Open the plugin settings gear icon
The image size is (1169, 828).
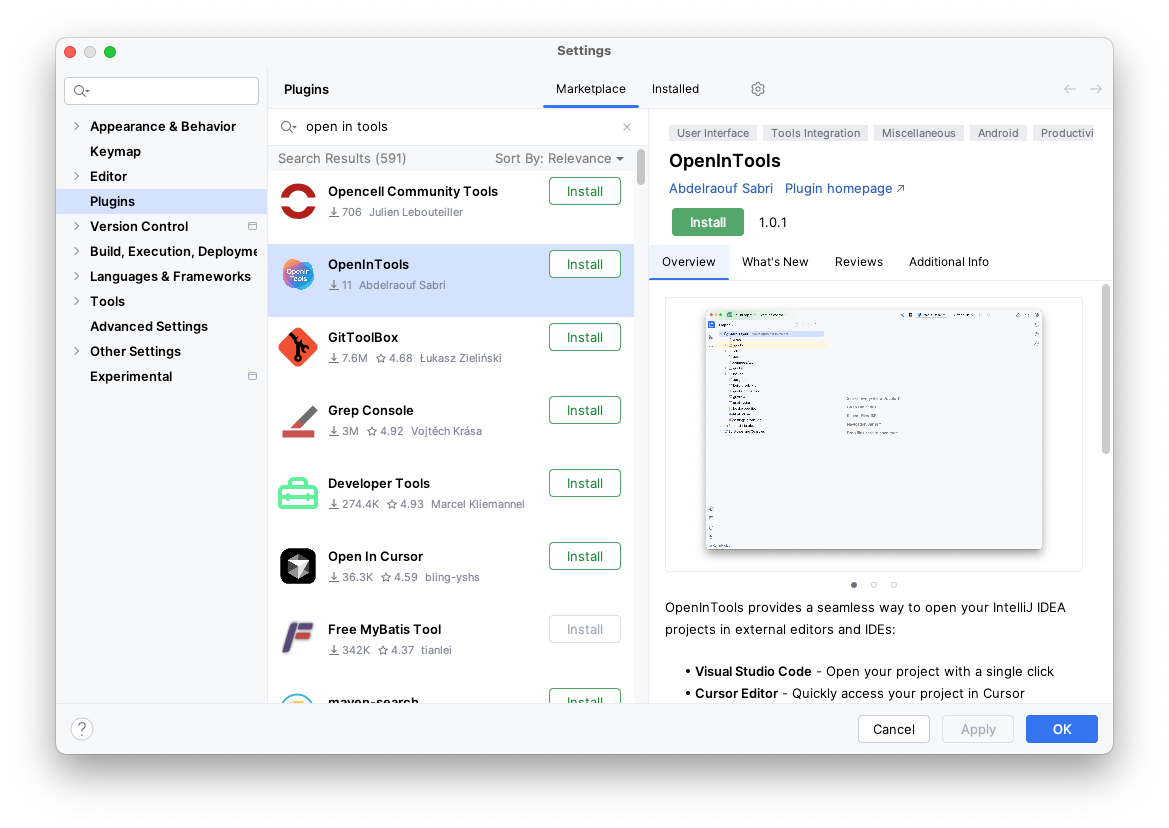pyautogui.click(x=757, y=89)
